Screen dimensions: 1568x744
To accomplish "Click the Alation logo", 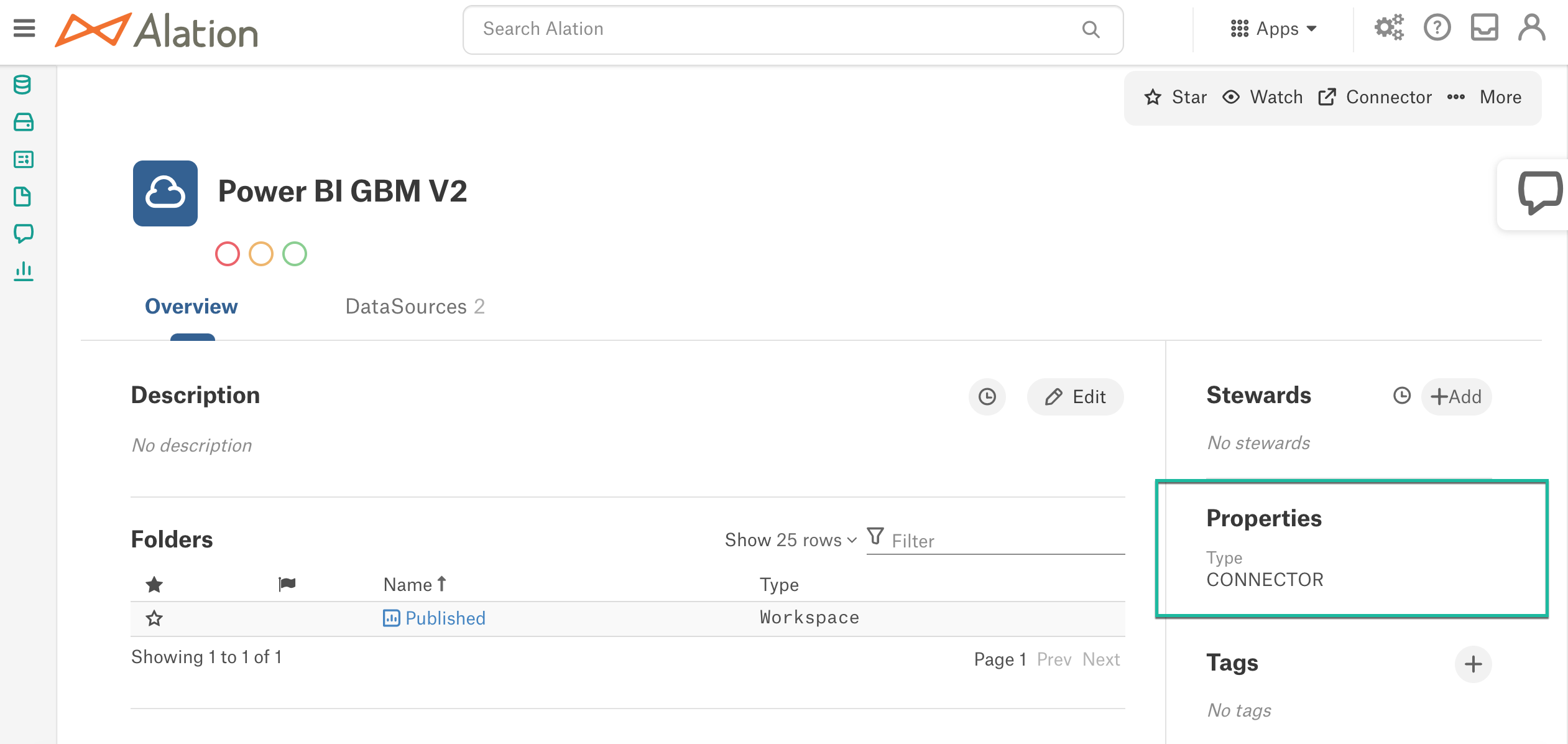I will [156, 30].
